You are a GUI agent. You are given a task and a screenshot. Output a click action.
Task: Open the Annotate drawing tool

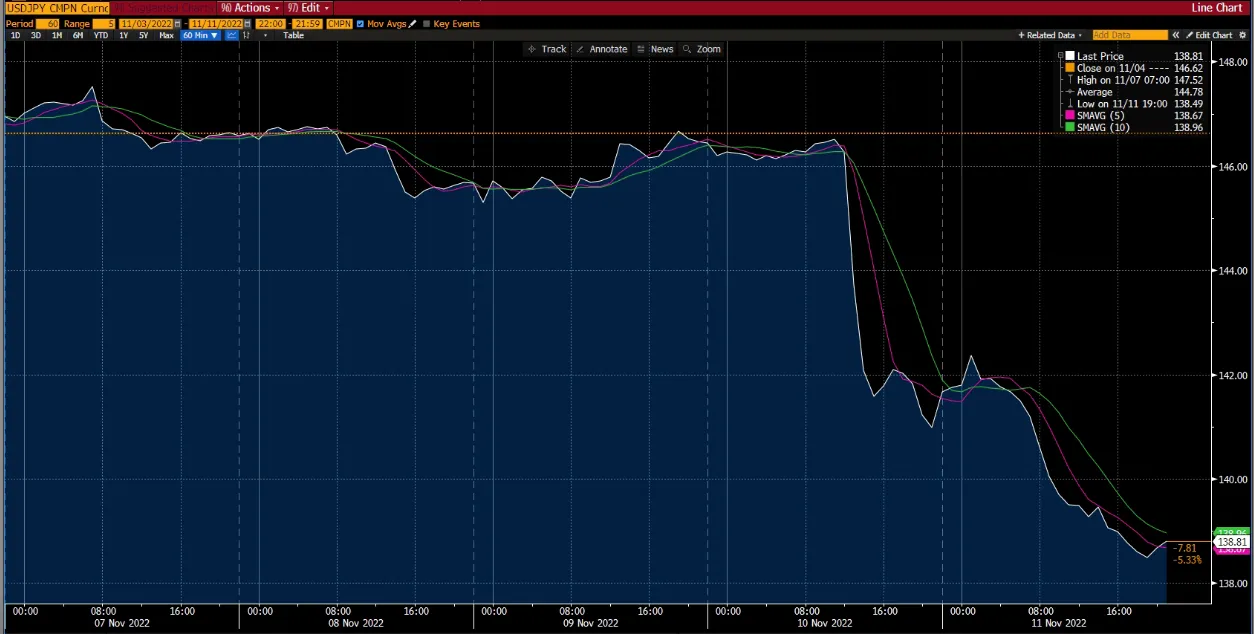[604, 48]
